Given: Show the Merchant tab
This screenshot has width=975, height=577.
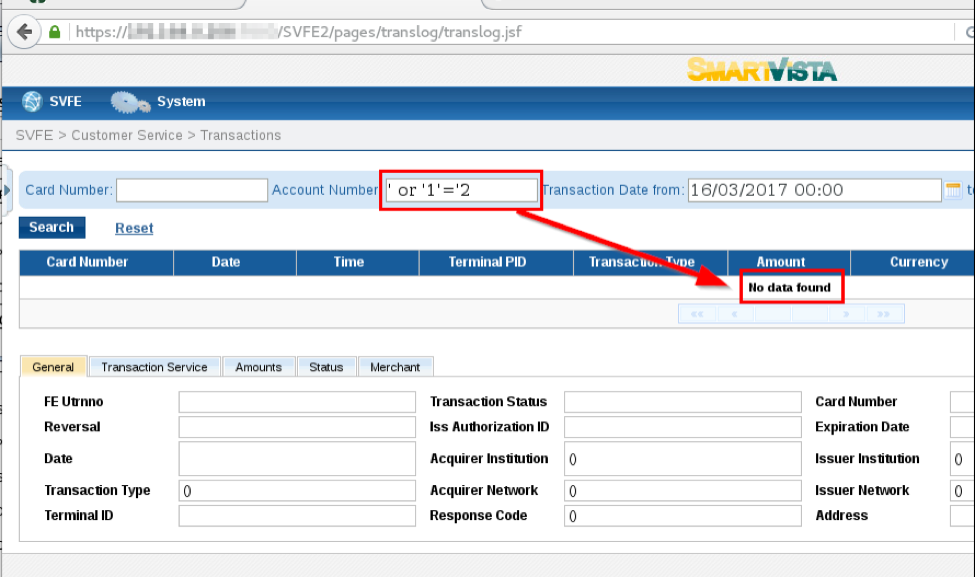Looking at the screenshot, I should pos(395,367).
